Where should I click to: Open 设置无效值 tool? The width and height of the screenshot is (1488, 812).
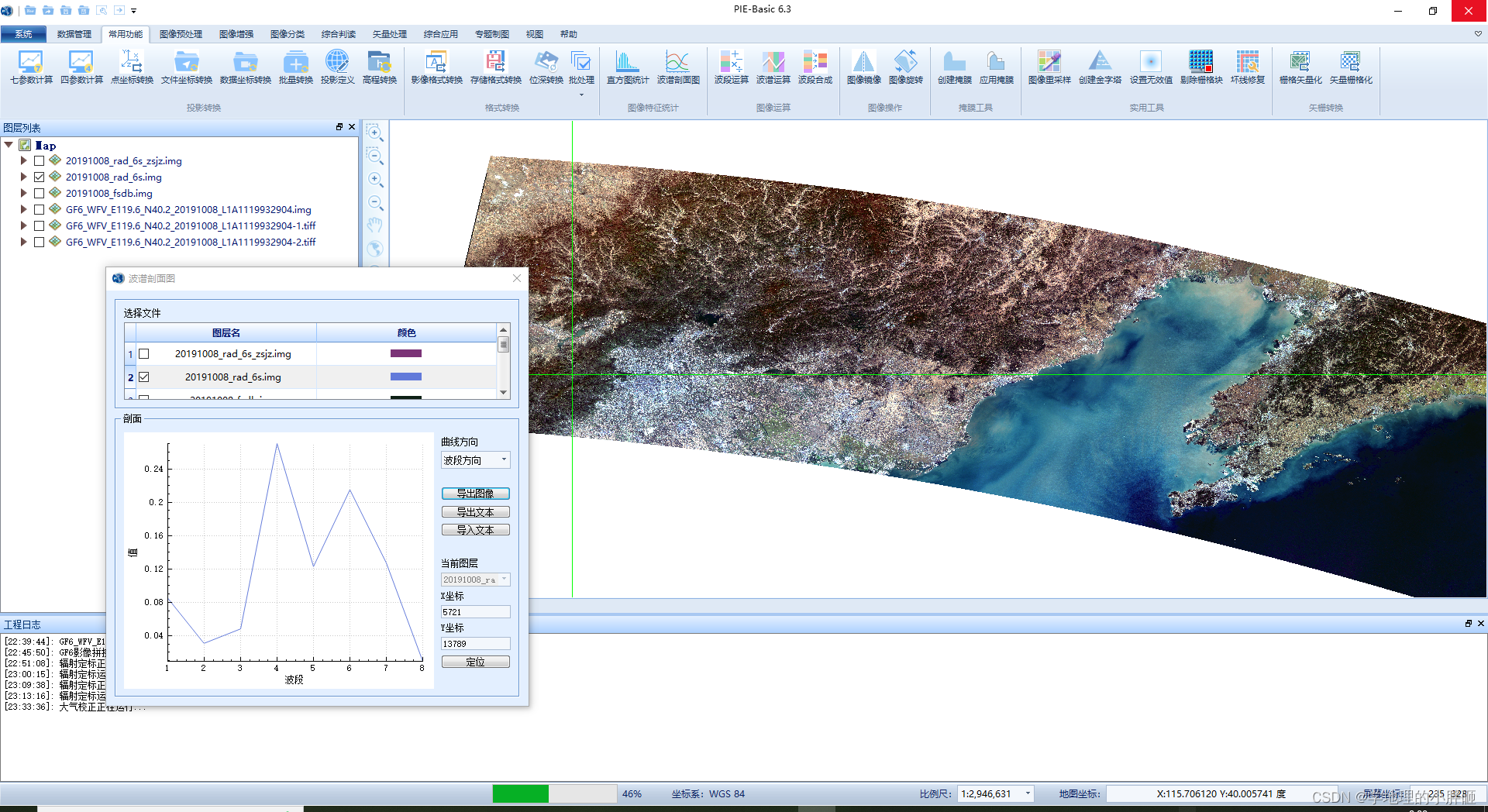[x=1151, y=67]
